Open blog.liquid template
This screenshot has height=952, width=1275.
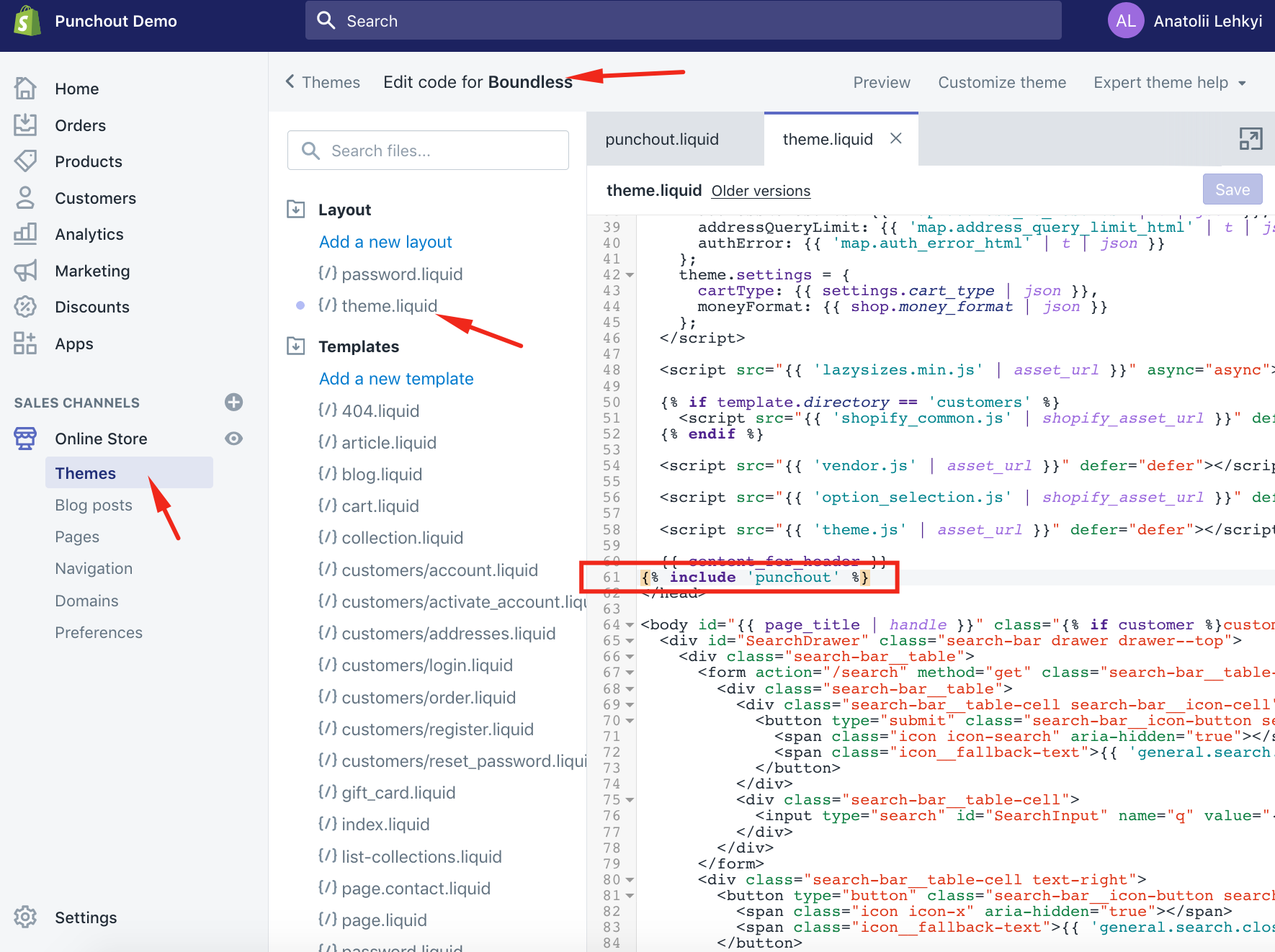coord(370,475)
